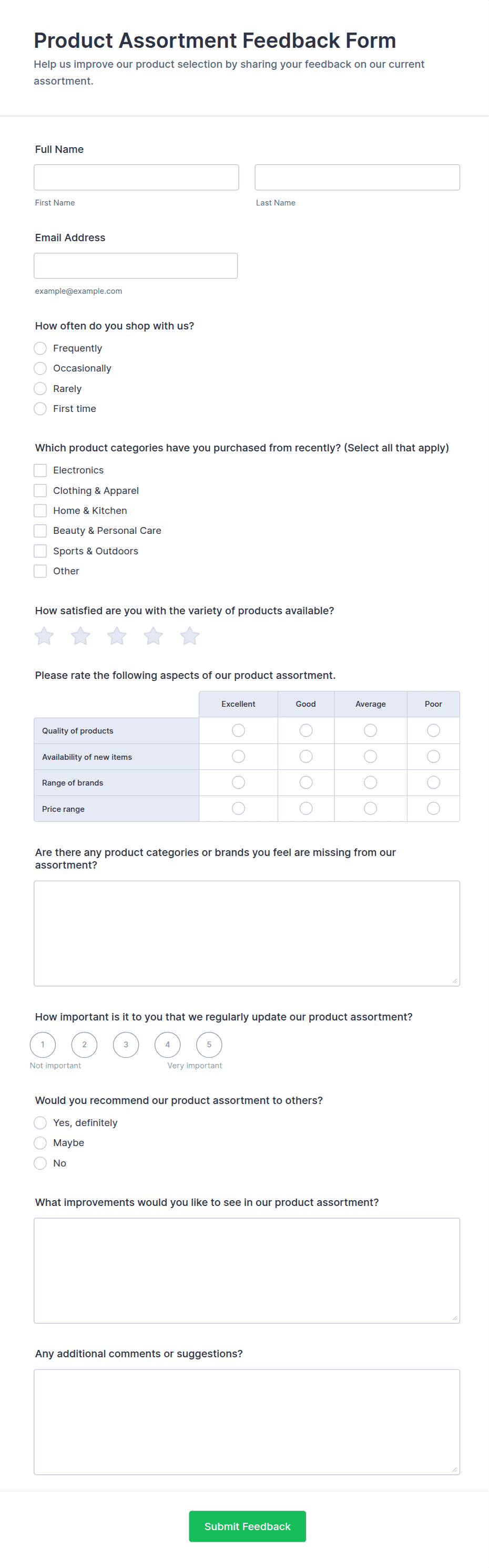Click the fourth star rating icon
Viewport: 489px width, 1568px height.
click(x=154, y=636)
